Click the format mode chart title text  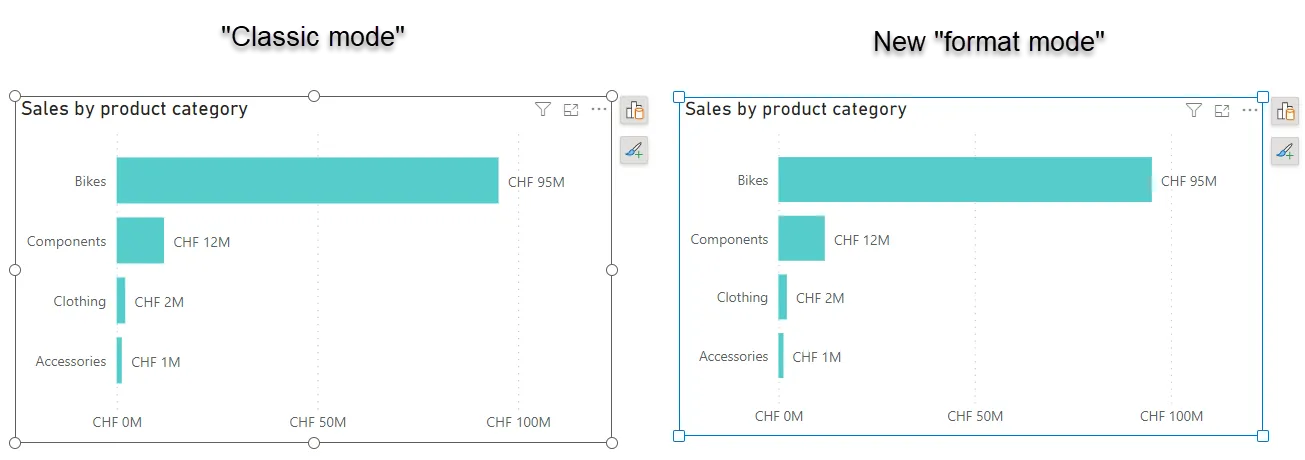click(x=796, y=109)
